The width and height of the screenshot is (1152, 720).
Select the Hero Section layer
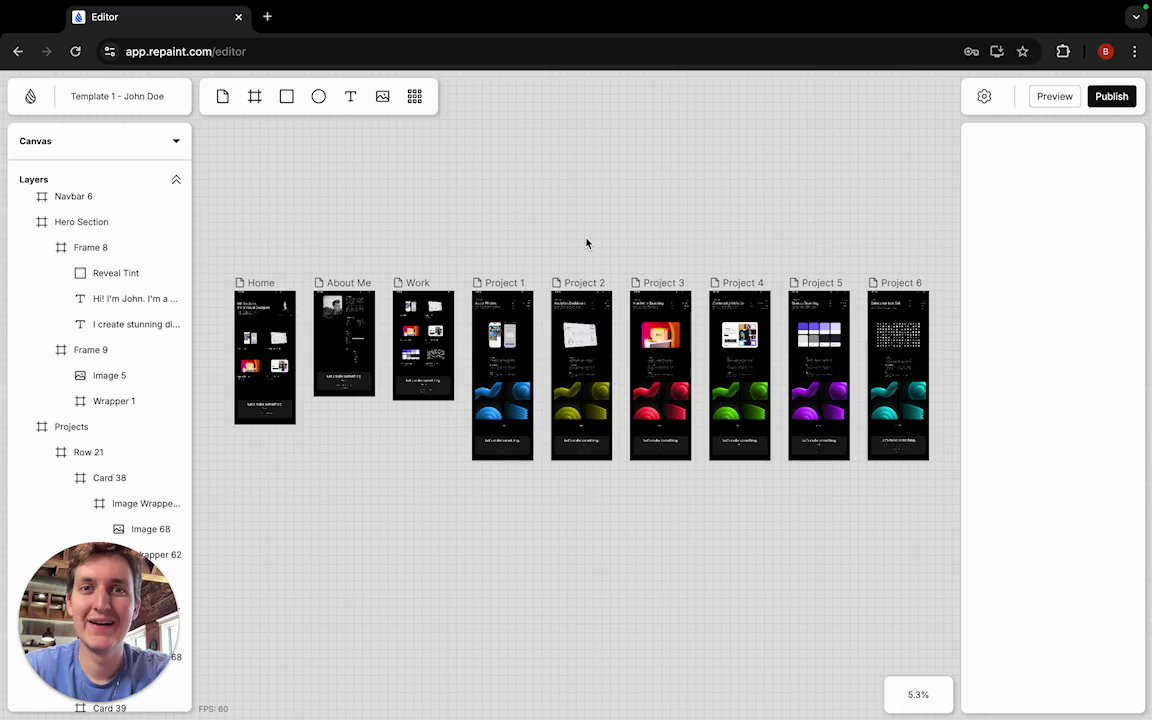[81, 222]
